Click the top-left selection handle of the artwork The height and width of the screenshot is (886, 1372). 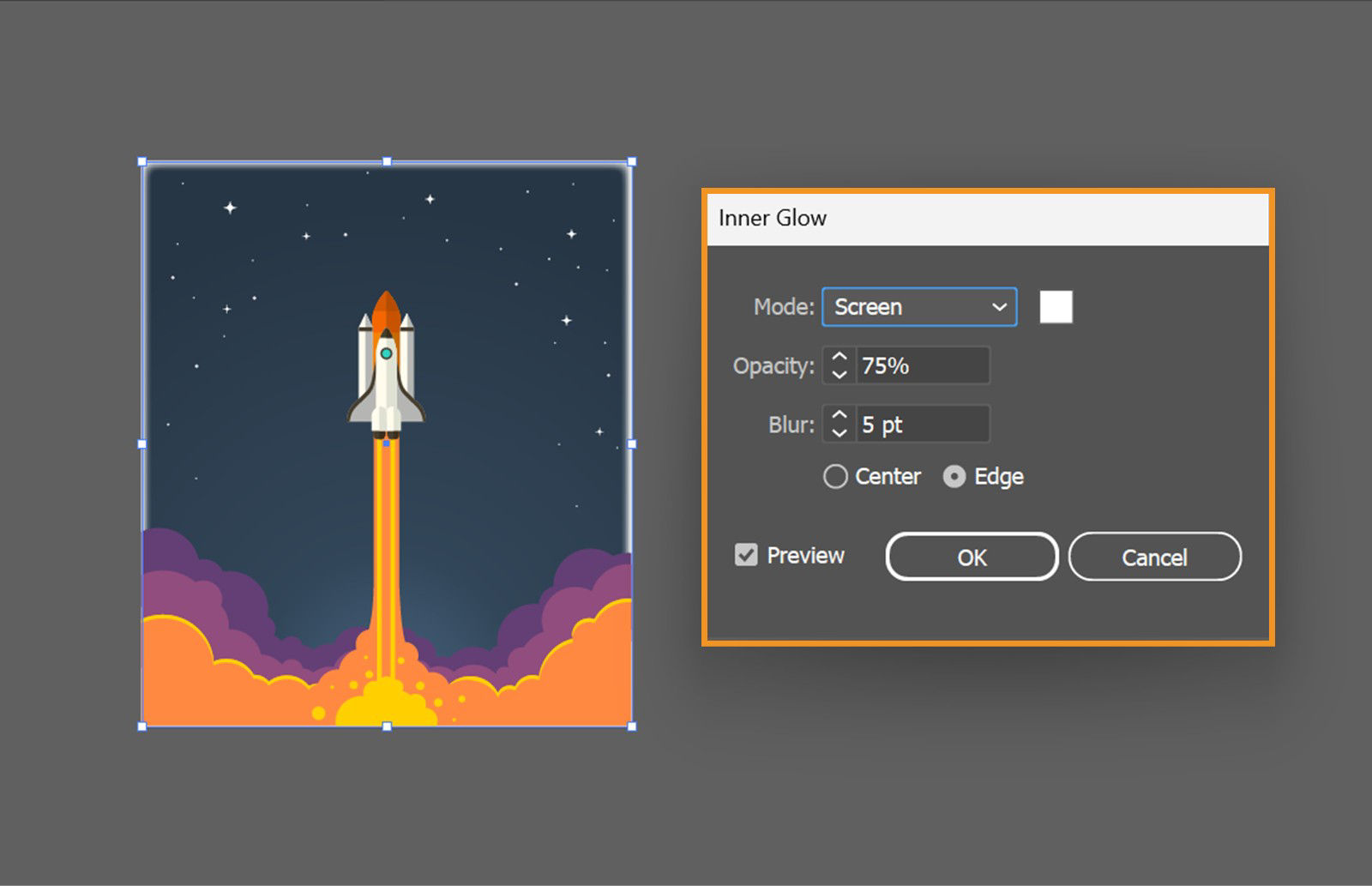(141, 160)
